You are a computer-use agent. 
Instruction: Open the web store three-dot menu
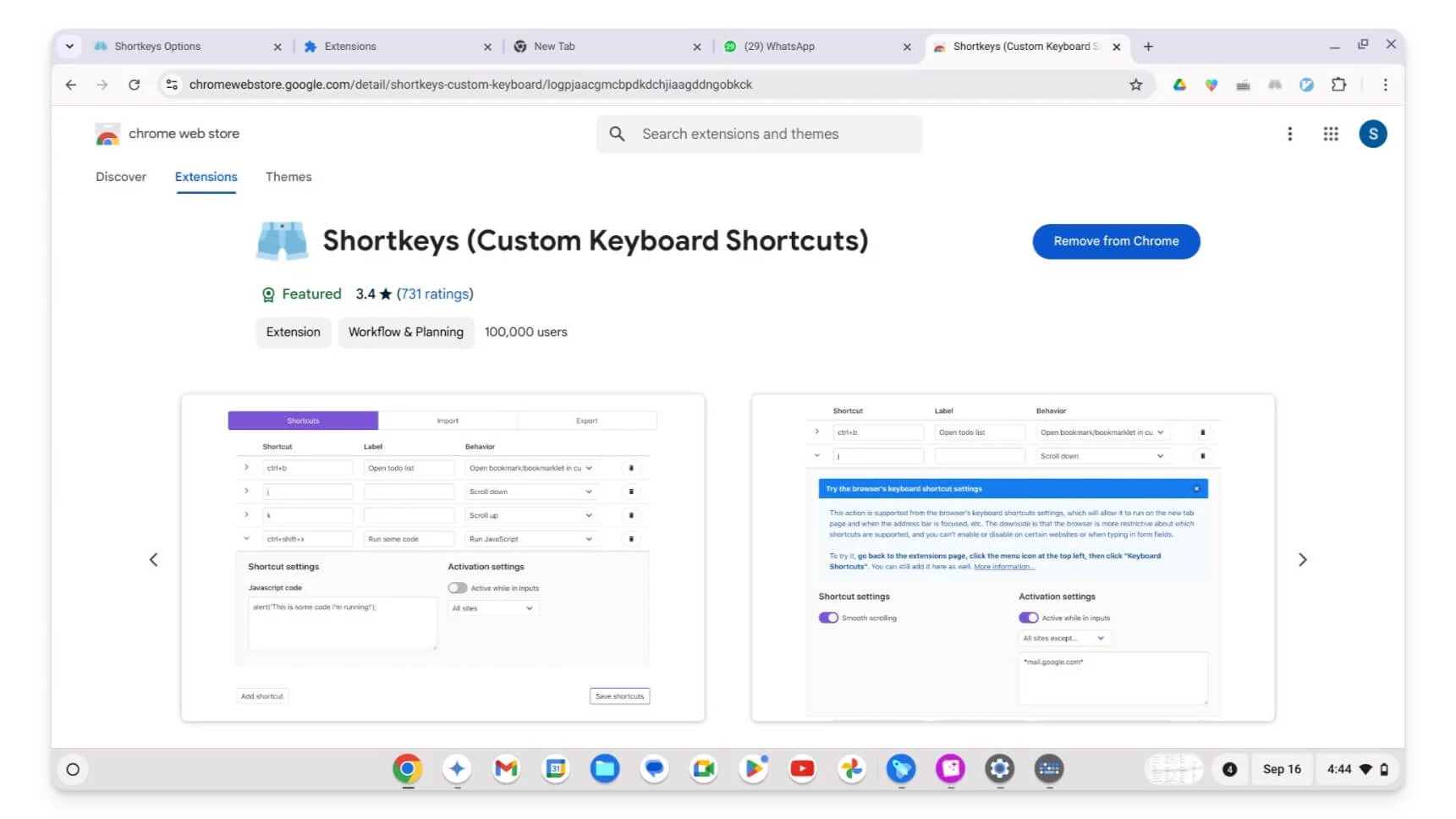(1289, 134)
